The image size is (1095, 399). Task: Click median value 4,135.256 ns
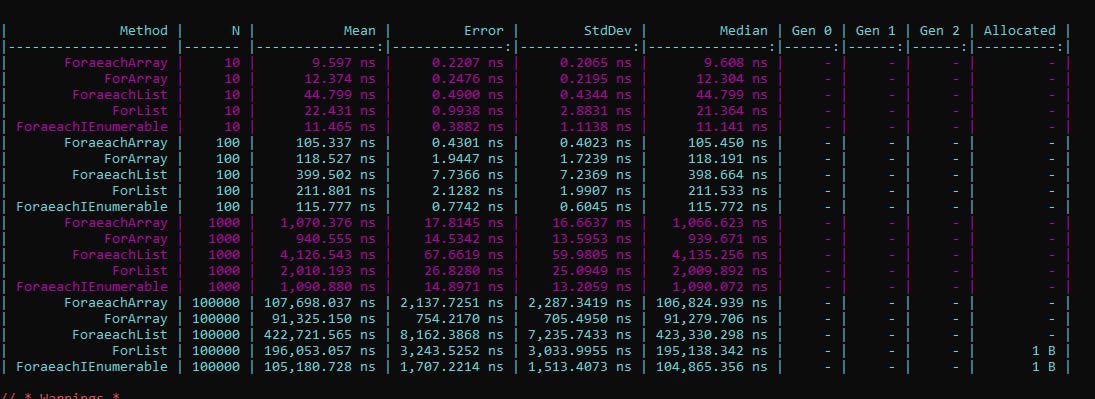(719, 255)
